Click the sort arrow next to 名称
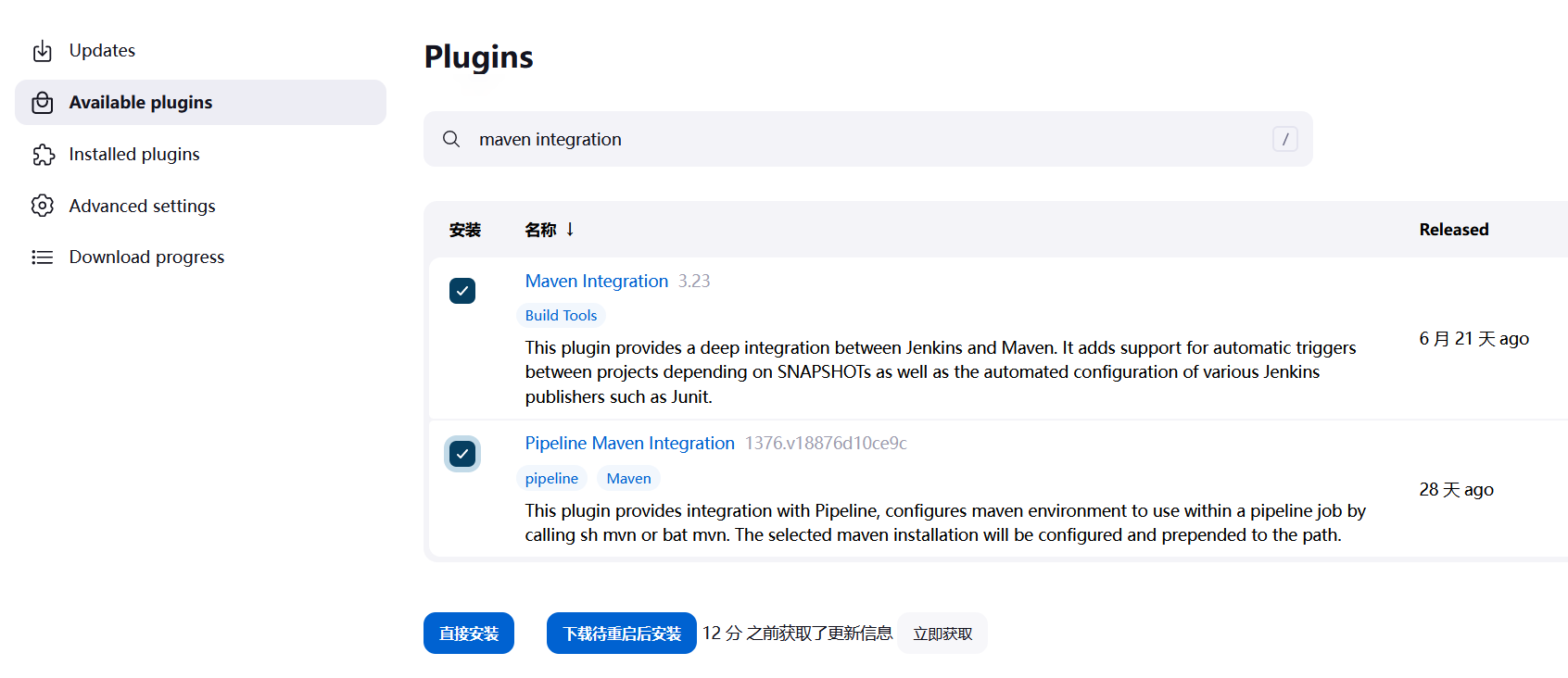Viewport: 1568px width, 678px height. [x=570, y=229]
